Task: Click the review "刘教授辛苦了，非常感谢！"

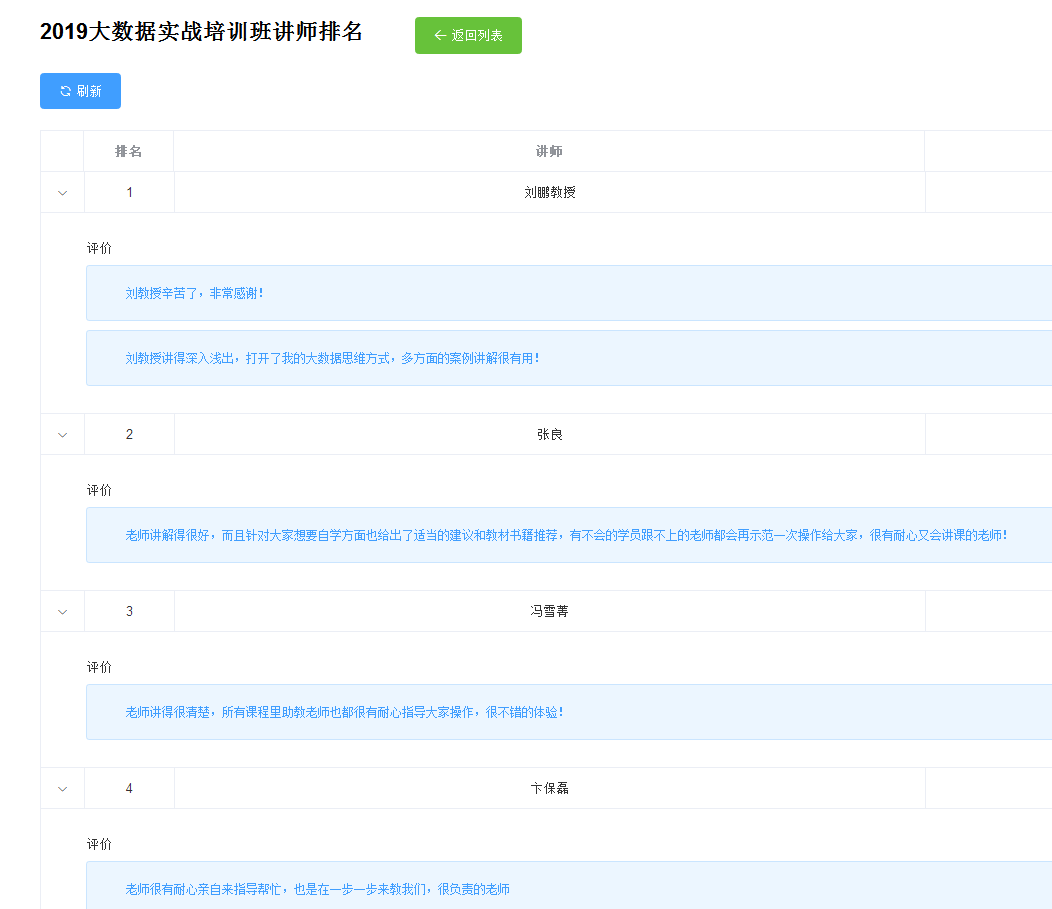Action: click(194, 293)
